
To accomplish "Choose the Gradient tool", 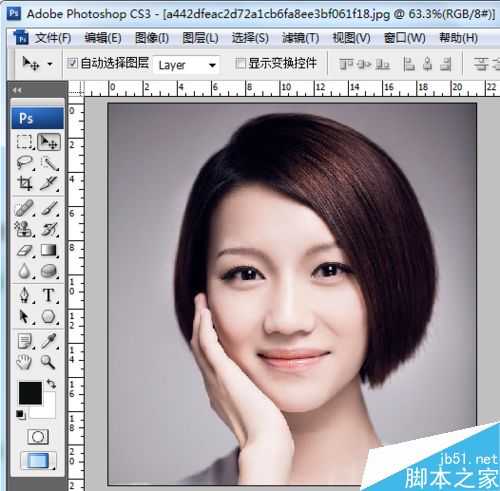I will [x=49, y=250].
